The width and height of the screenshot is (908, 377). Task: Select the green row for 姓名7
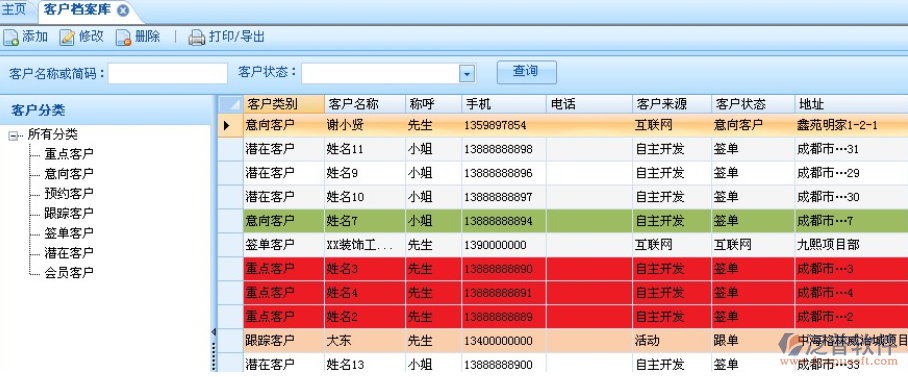tap(563, 221)
